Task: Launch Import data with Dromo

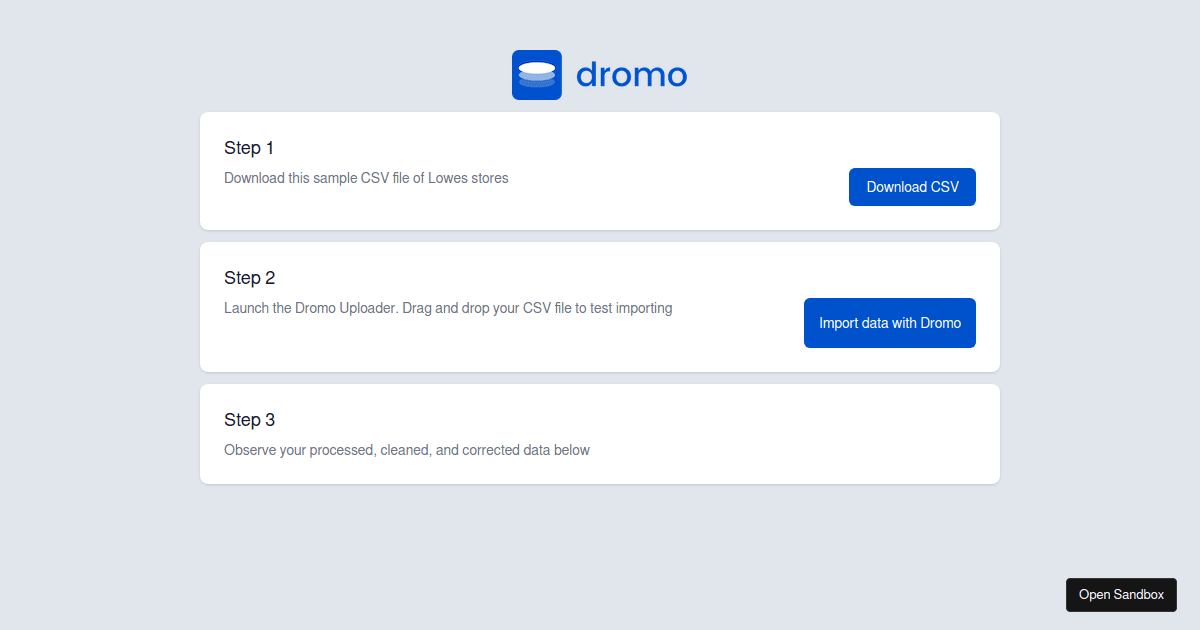Action: tap(890, 323)
